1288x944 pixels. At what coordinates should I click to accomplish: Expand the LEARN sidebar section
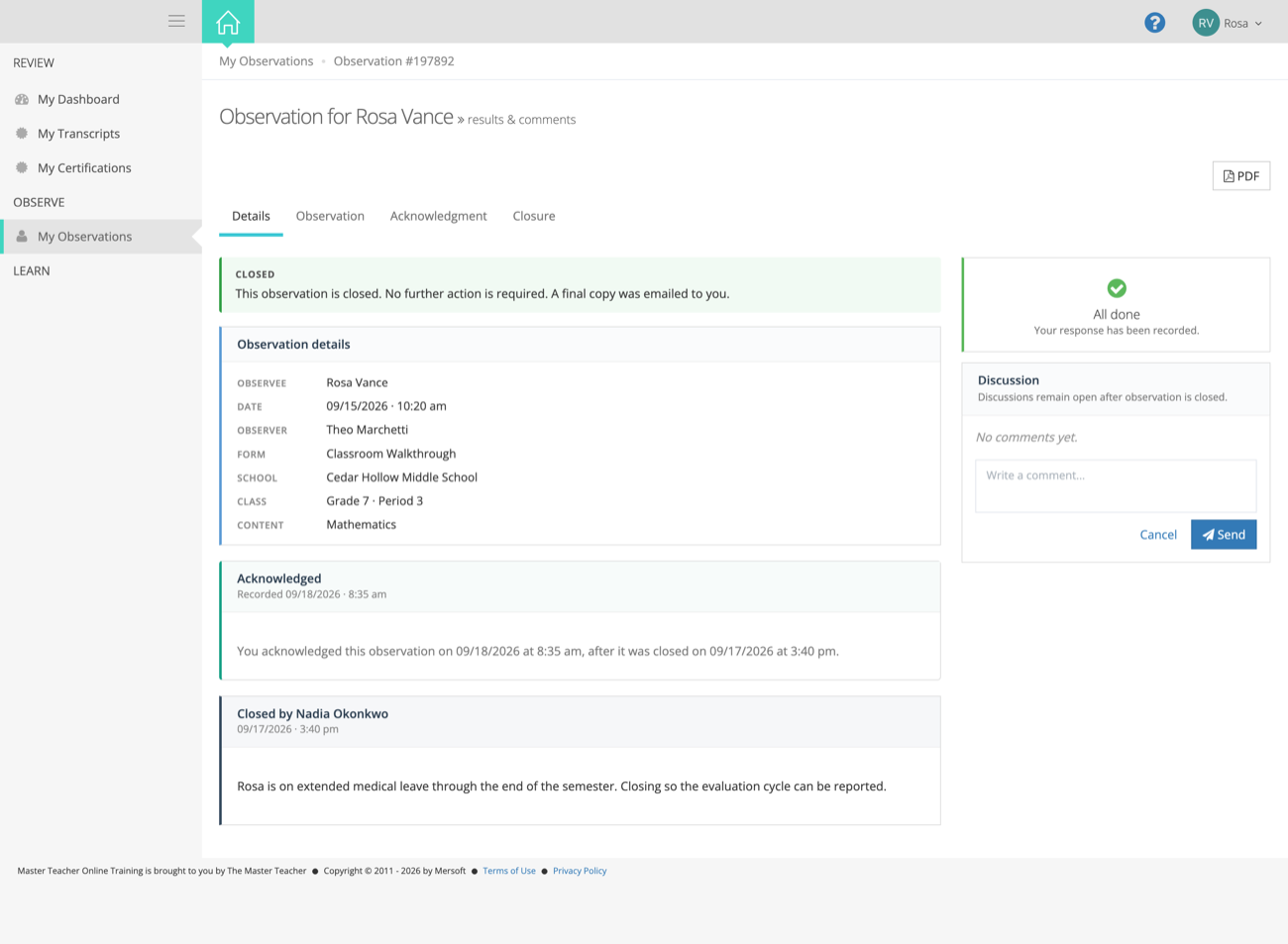[x=32, y=270]
